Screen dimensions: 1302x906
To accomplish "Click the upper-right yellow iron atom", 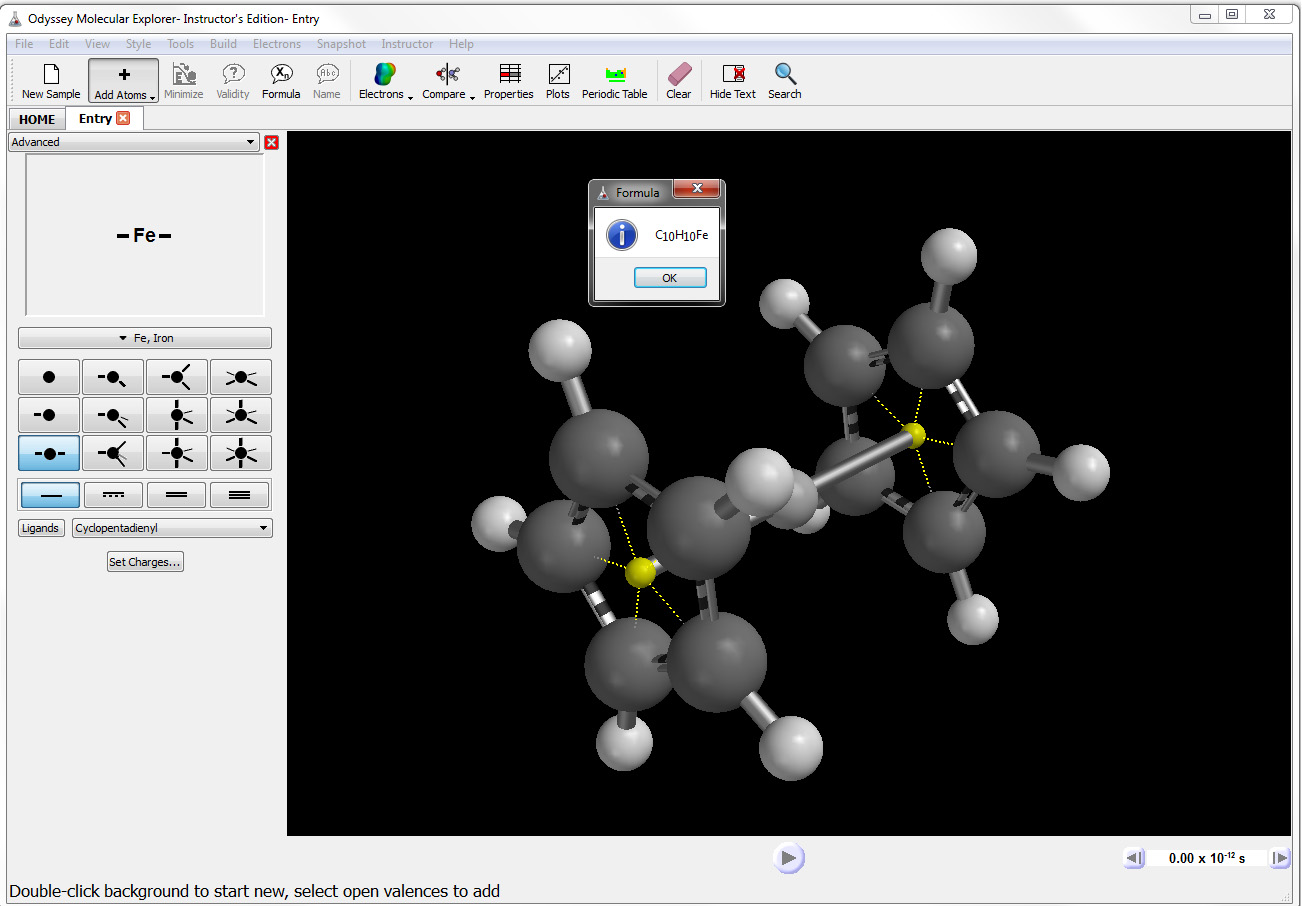I will pyautogui.click(x=913, y=435).
